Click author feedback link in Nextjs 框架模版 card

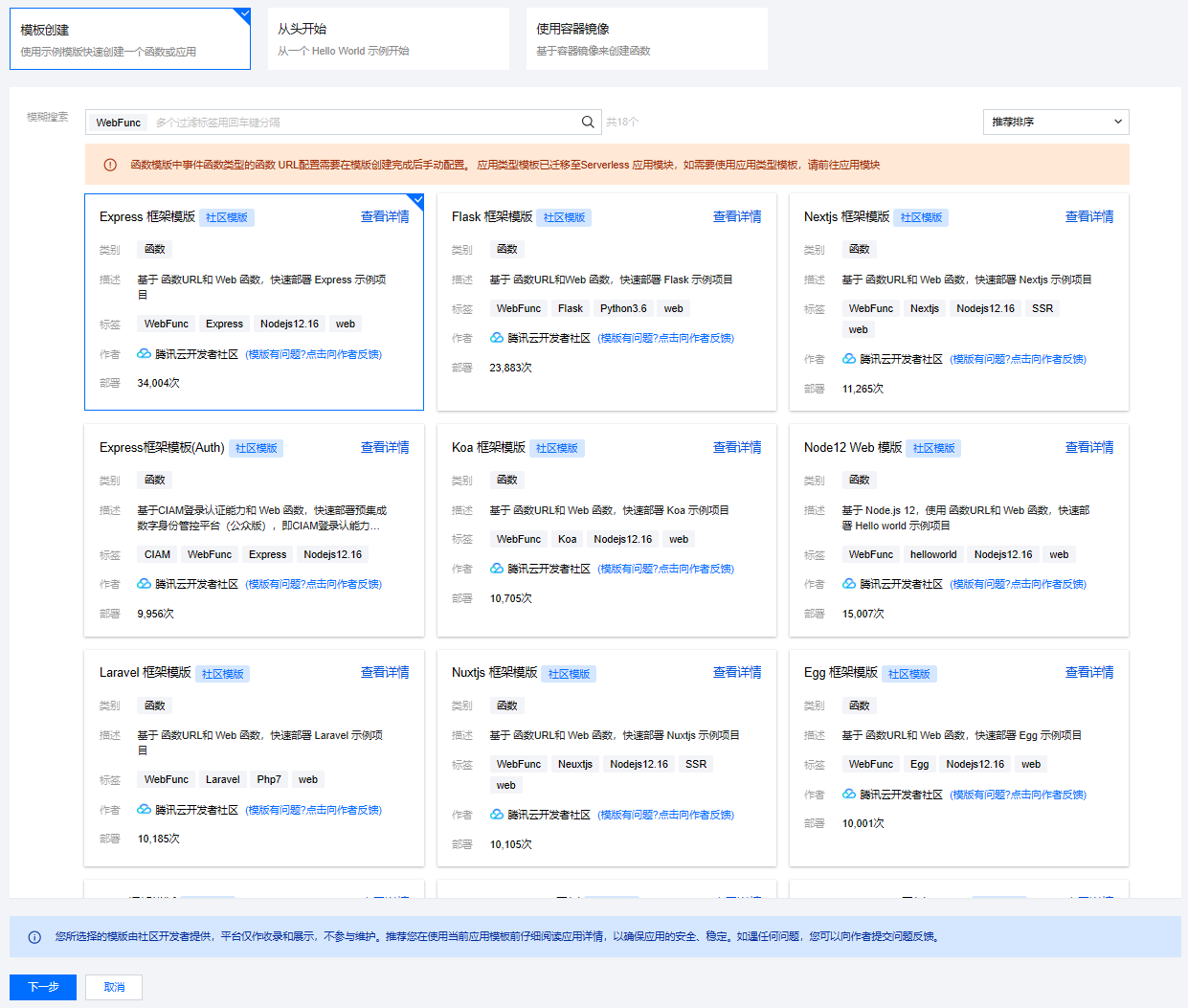(x=1019, y=359)
